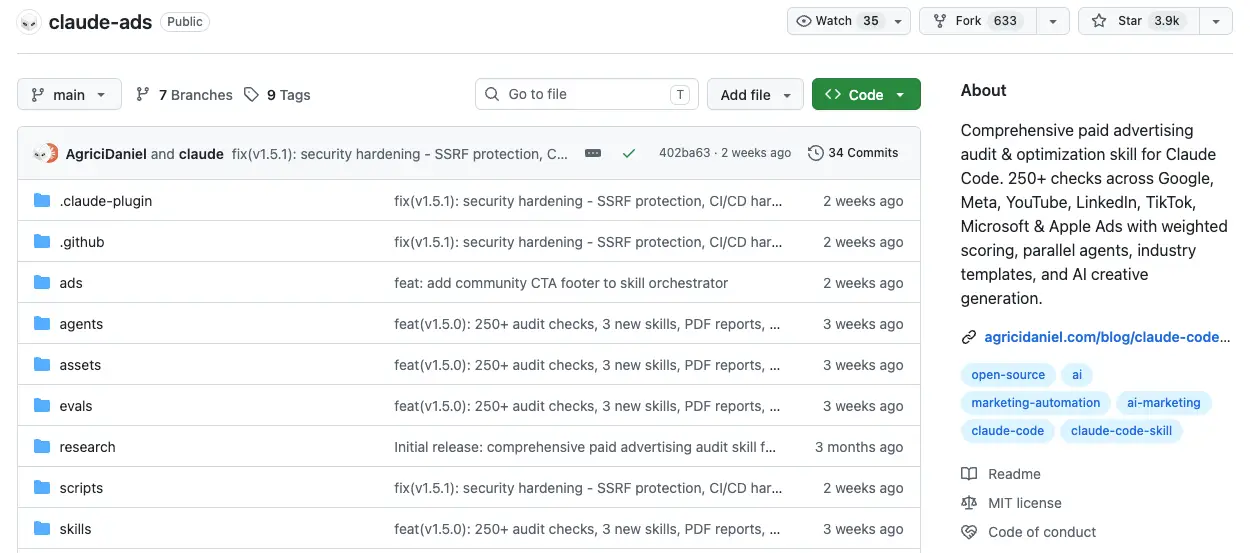Open the research folder name
Viewport: 1250px width, 553px height.
click(87, 447)
